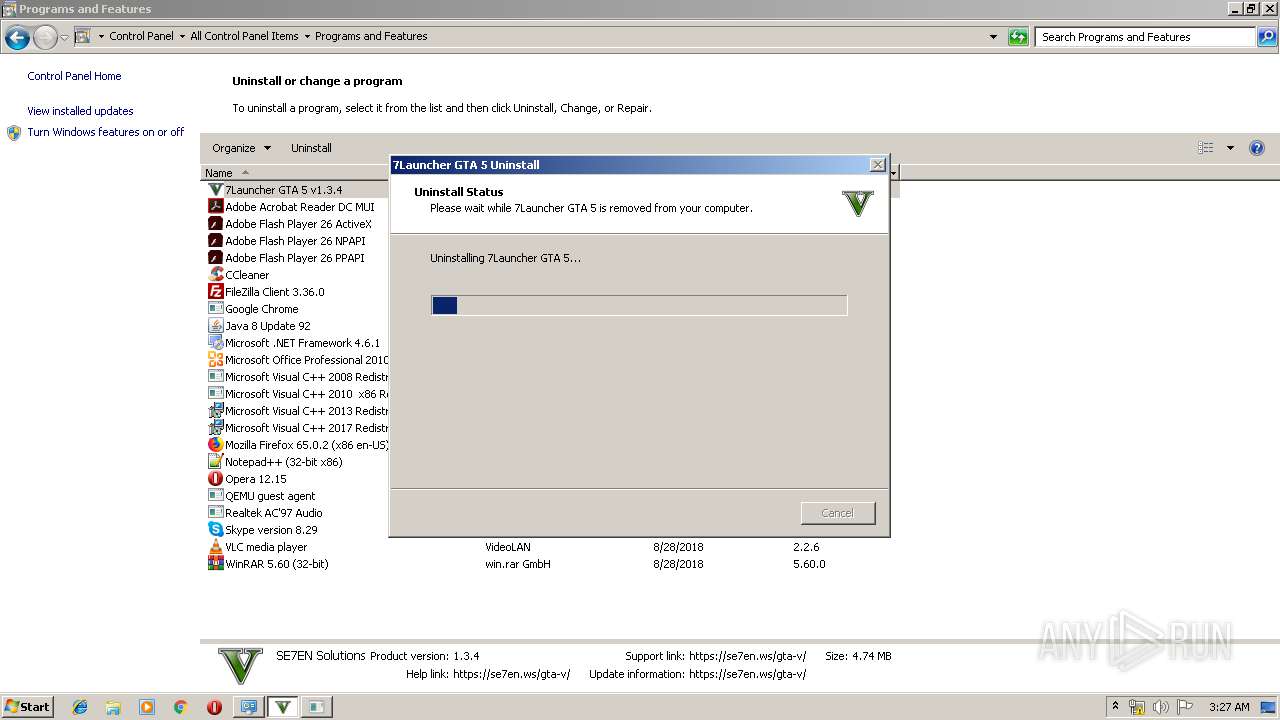Click the Uninstall toolbar button

[x=311, y=148]
